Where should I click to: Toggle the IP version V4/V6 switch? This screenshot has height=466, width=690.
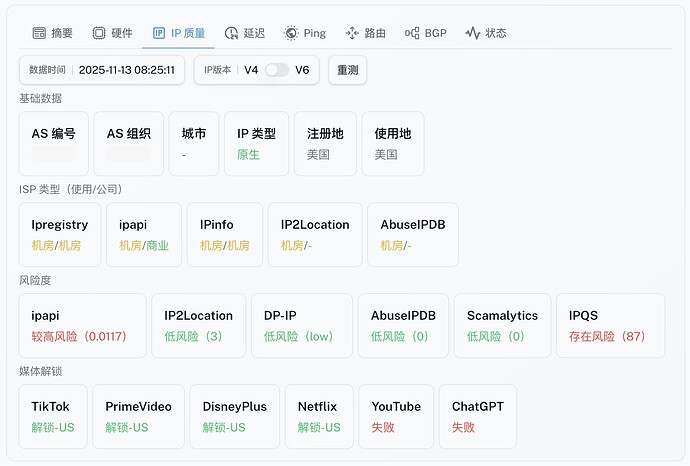click(277, 70)
